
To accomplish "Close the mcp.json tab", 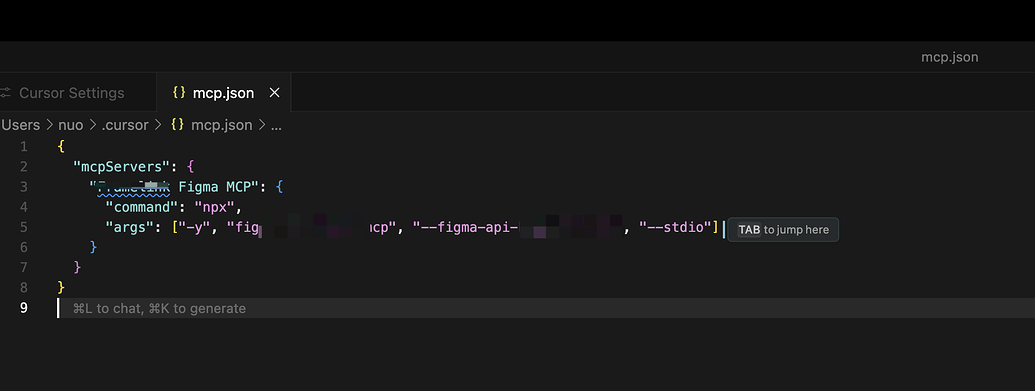I will pyautogui.click(x=275, y=93).
